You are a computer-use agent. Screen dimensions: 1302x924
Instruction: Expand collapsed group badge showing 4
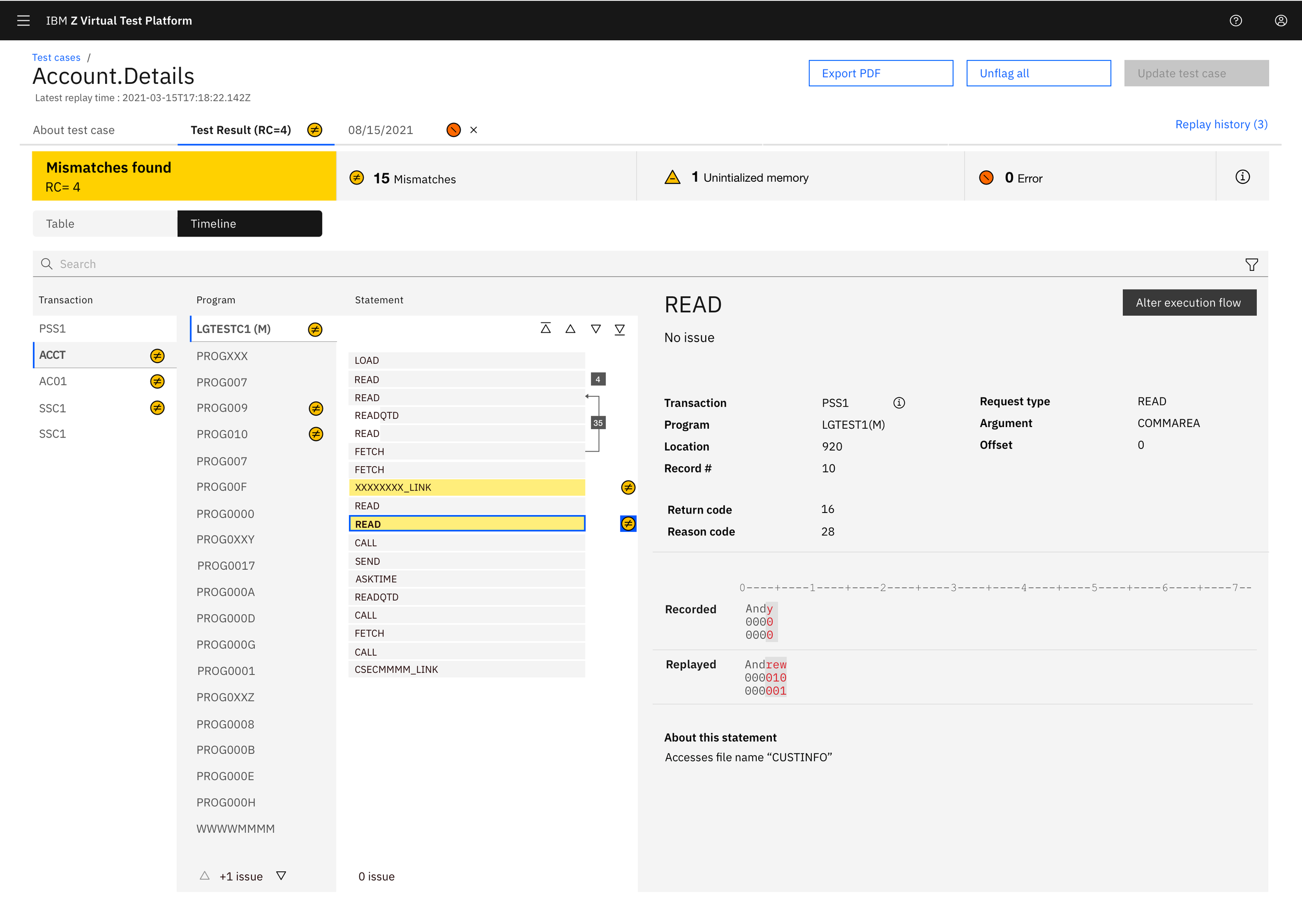[597, 380]
